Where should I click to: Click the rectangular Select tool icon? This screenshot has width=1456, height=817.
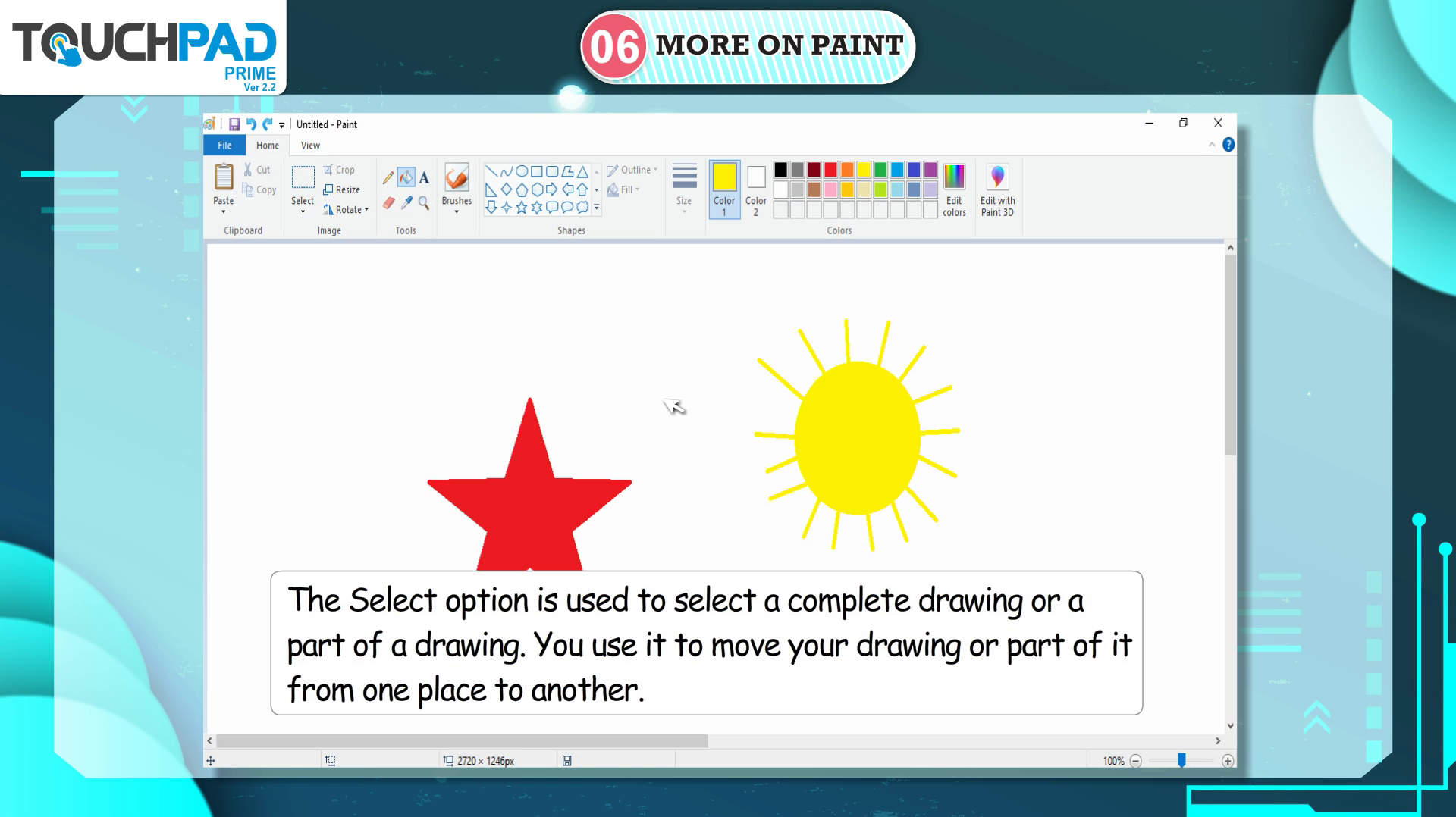click(x=303, y=177)
